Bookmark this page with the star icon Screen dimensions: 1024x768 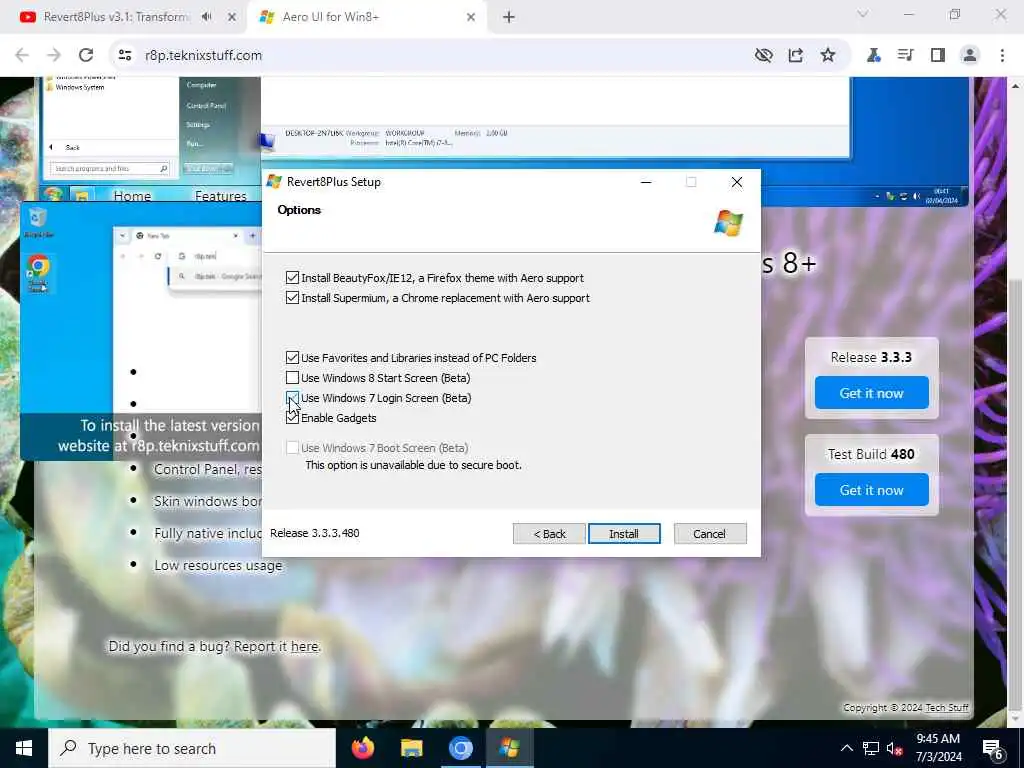click(x=827, y=56)
